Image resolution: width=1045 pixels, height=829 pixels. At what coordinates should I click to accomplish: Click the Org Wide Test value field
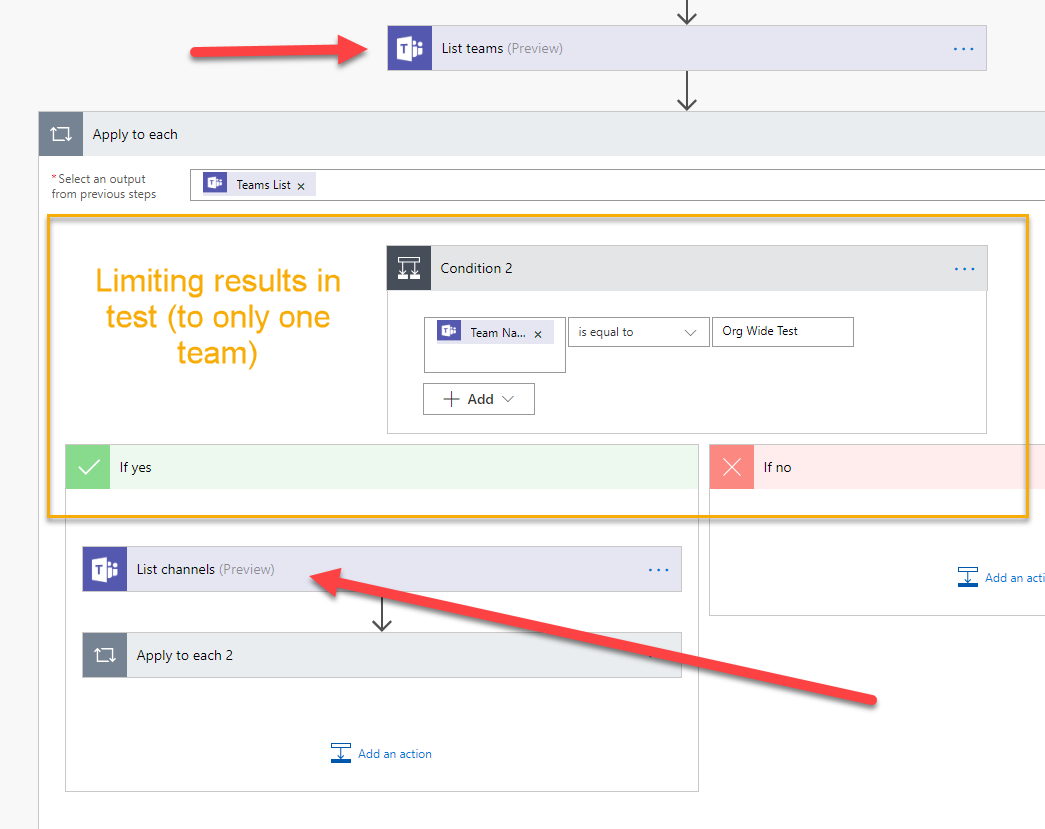[x=782, y=332]
